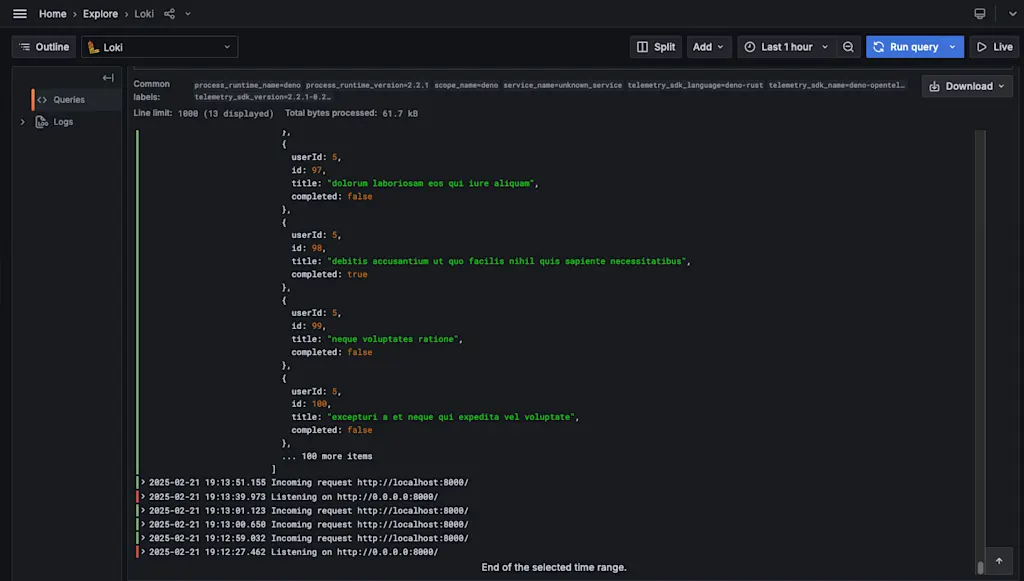
Task: Select Logs in the outline
Action: [x=63, y=122]
